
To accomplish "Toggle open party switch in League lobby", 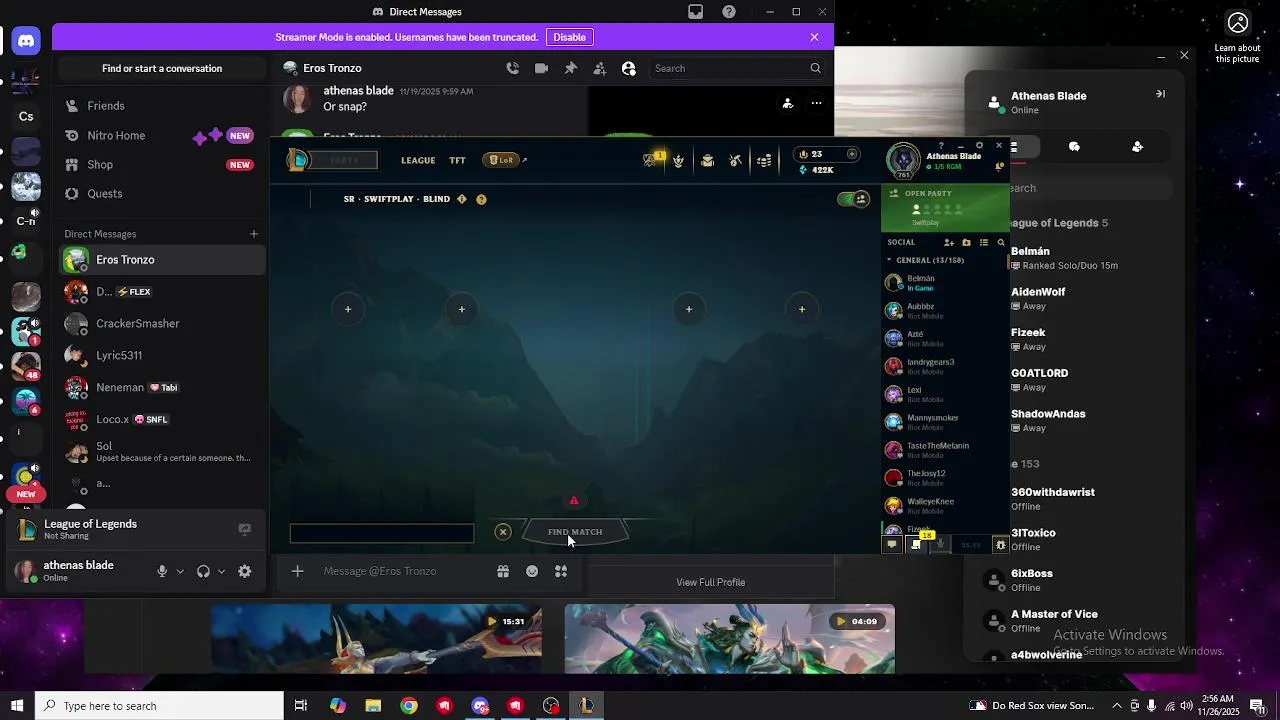I will [x=853, y=199].
